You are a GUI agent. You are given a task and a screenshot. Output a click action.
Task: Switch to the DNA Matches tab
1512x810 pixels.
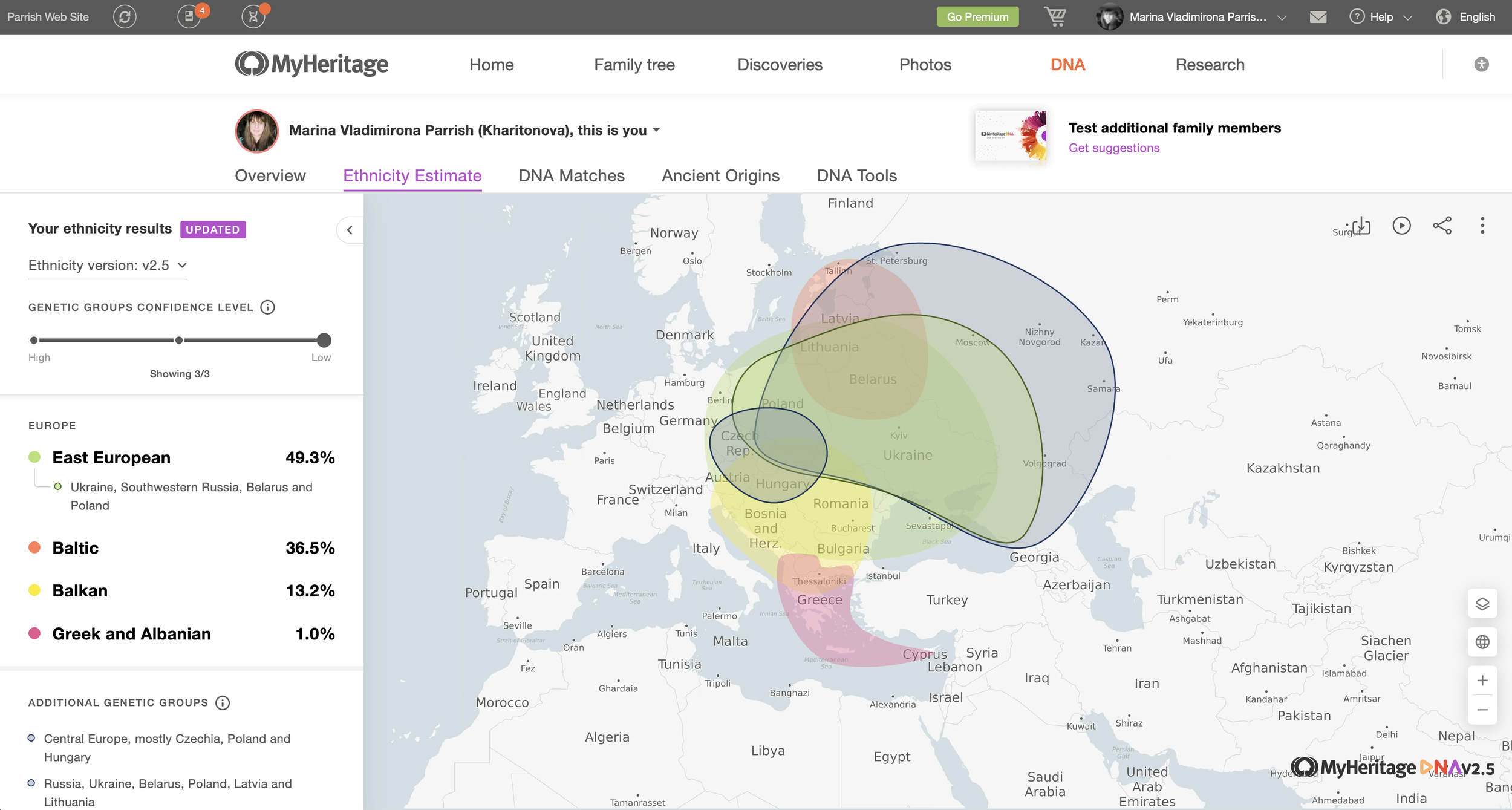(x=571, y=176)
